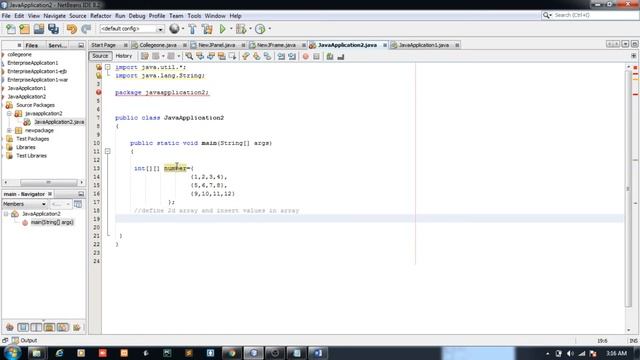Viewport: 640px width, 360px height.
Task: Click the Comment code icon in editor toolbar
Action: point(330,56)
